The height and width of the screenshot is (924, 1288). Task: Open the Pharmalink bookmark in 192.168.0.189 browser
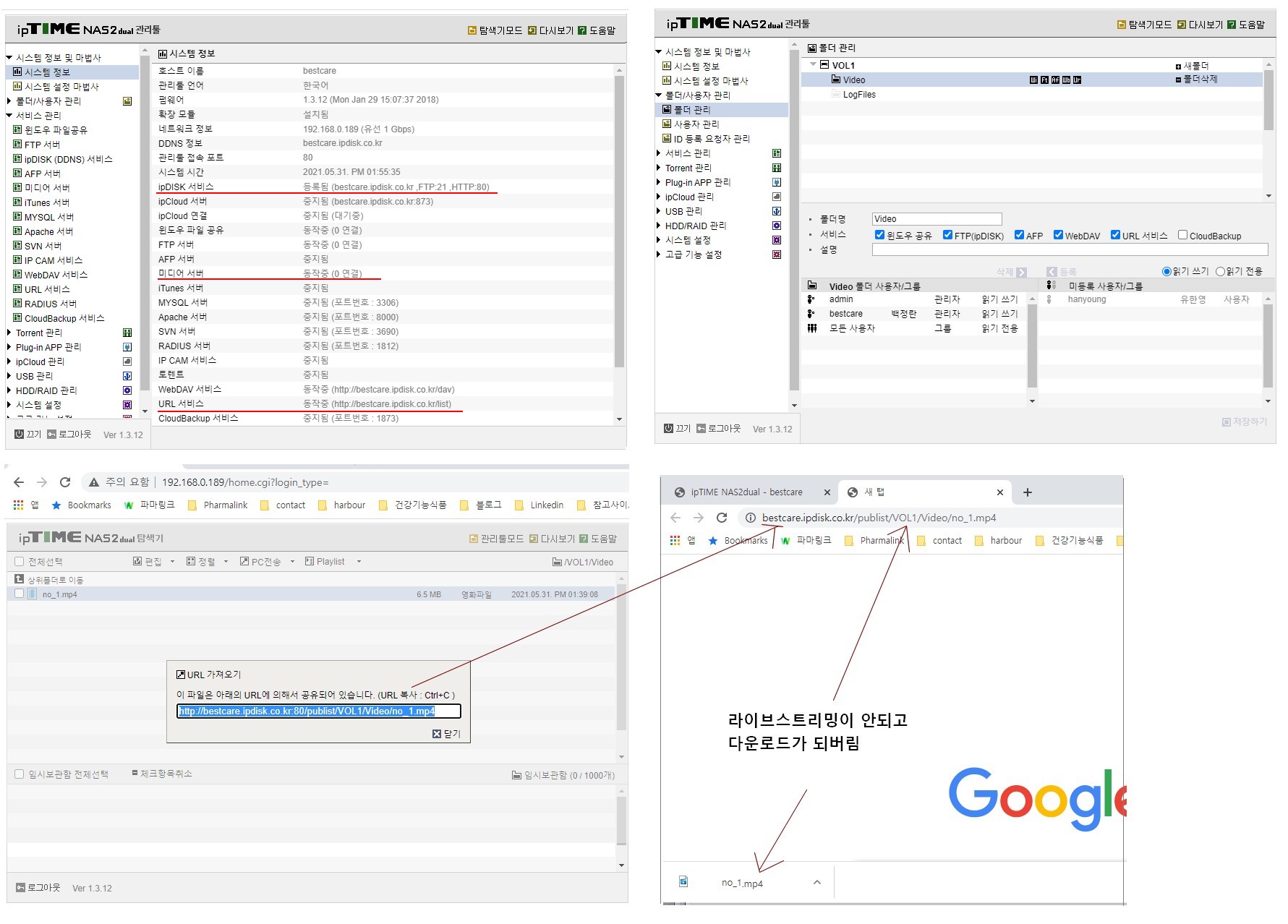pos(218,505)
